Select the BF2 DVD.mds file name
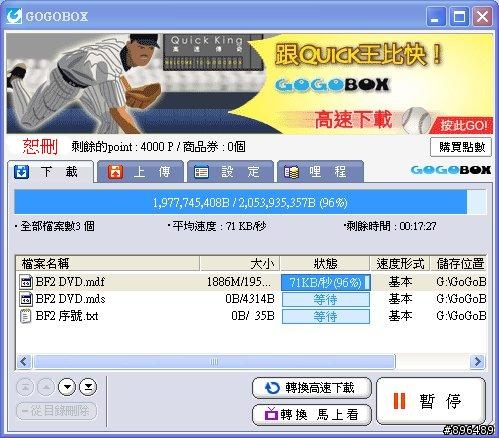Image resolution: width=499 pixels, height=438 pixels. pyautogui.click(x=70, y=299)
